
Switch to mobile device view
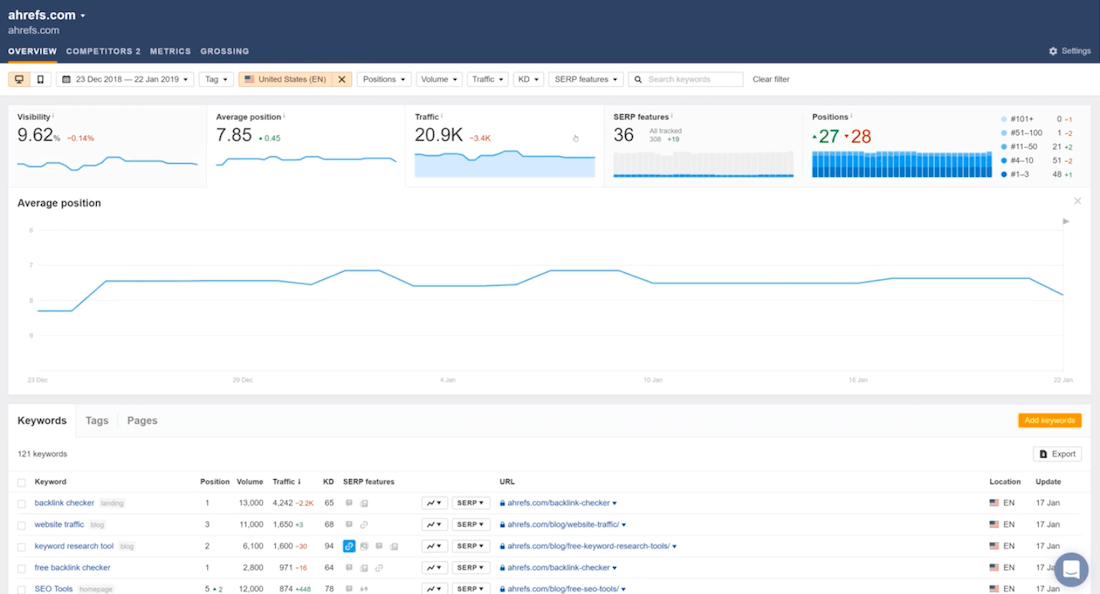click(40, 79)
